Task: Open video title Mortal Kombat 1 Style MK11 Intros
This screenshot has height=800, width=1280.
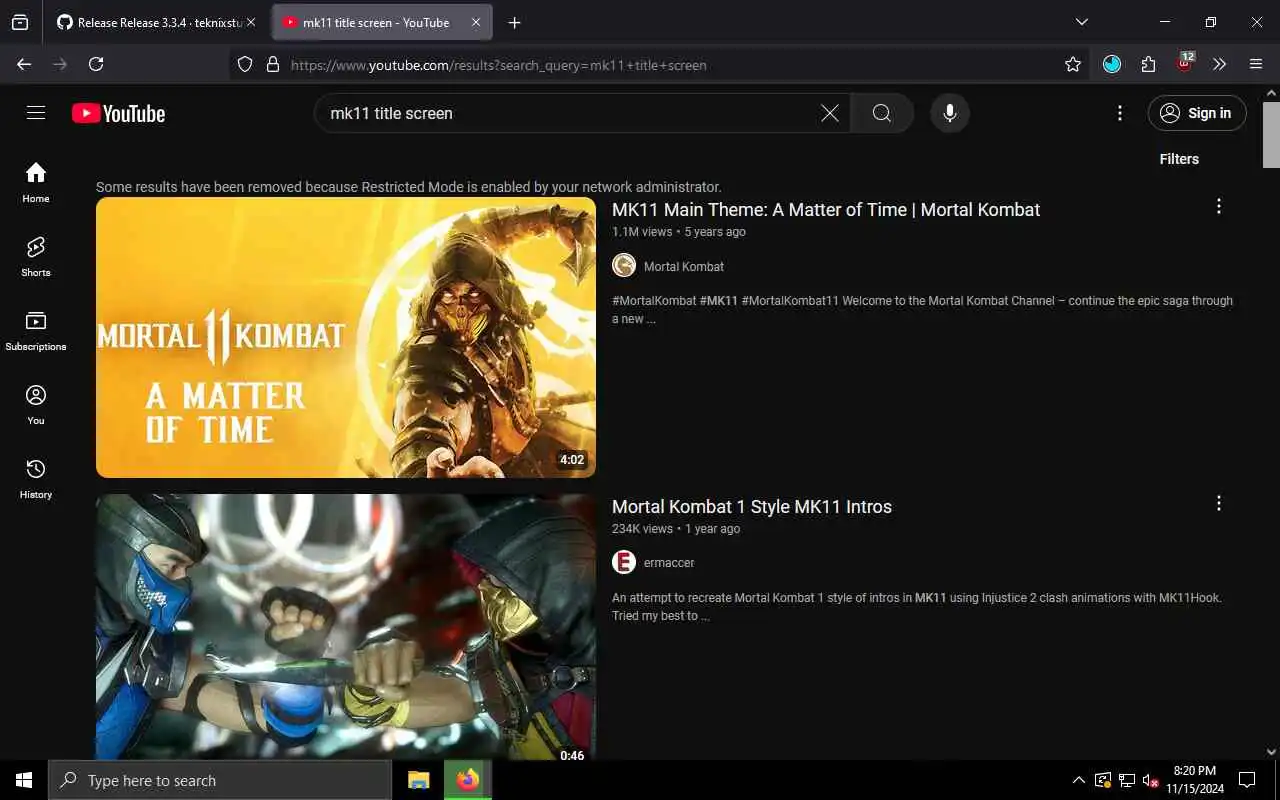Action: pos(752,507)
